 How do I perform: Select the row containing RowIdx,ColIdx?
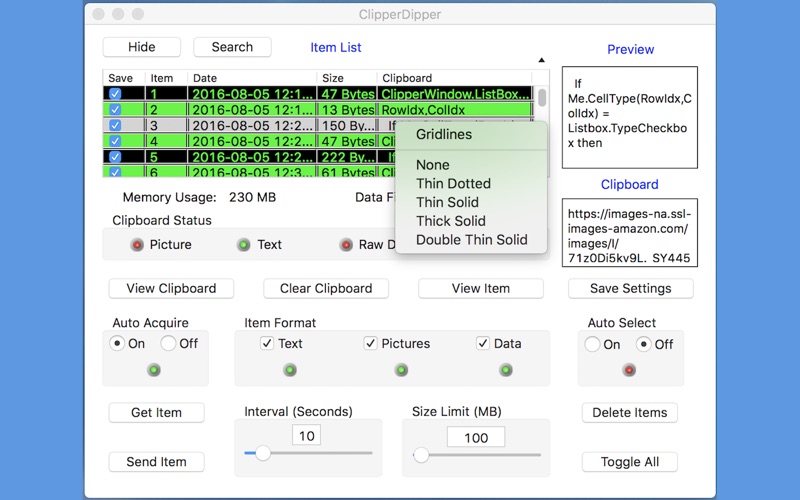click(317, 110)
